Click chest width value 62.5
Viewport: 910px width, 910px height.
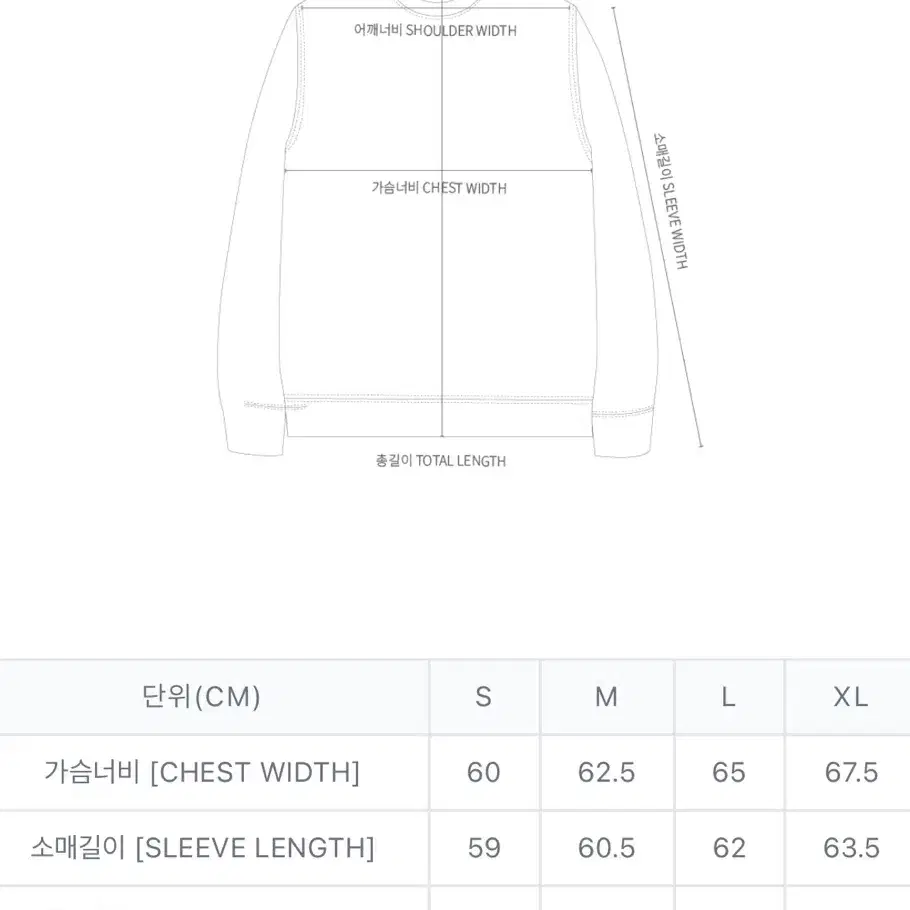[606, 772]
